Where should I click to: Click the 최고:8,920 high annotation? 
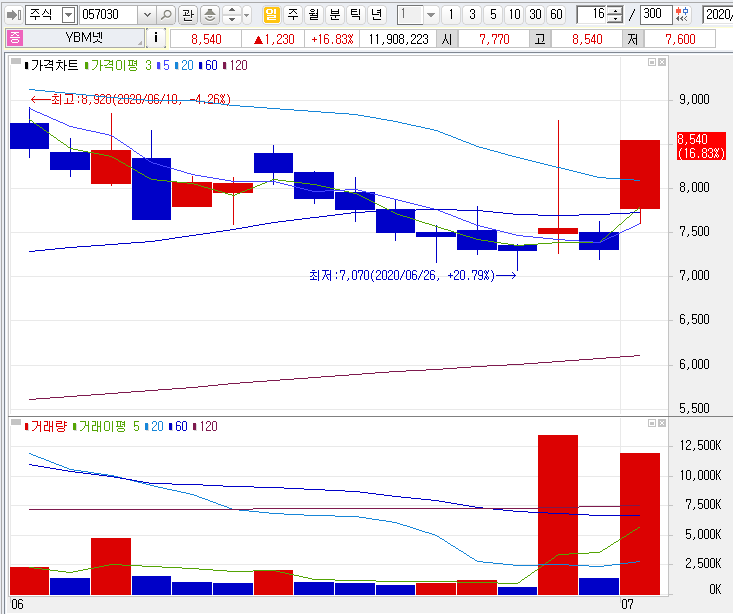[x=130, y=99]
